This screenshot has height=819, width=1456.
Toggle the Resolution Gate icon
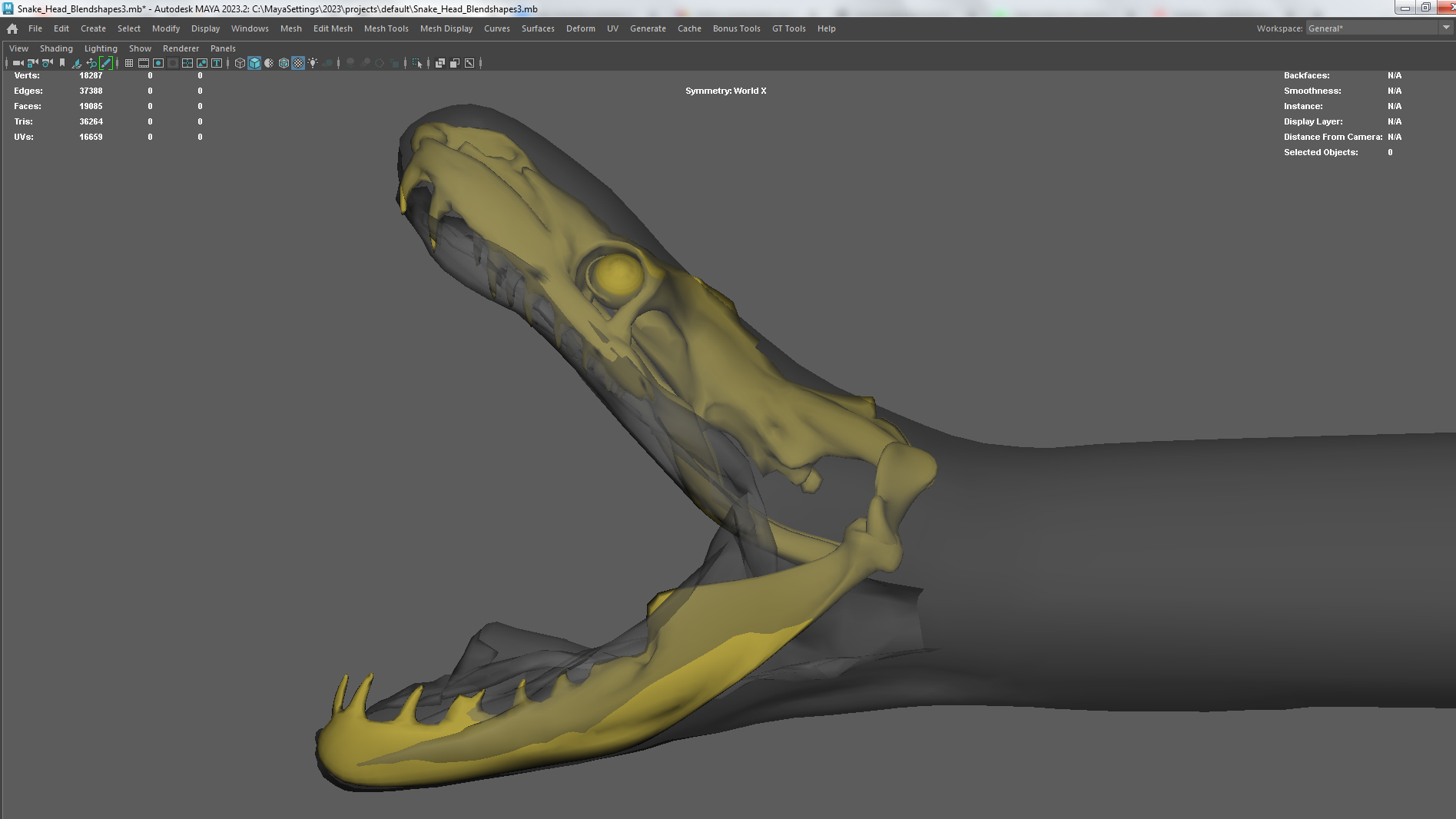[x=158, y=63]
